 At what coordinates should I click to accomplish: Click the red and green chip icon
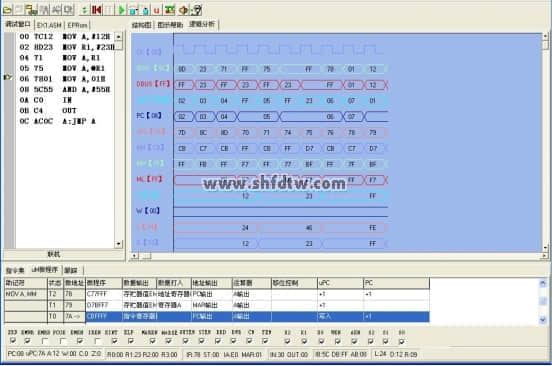click(x=170, y=10)
